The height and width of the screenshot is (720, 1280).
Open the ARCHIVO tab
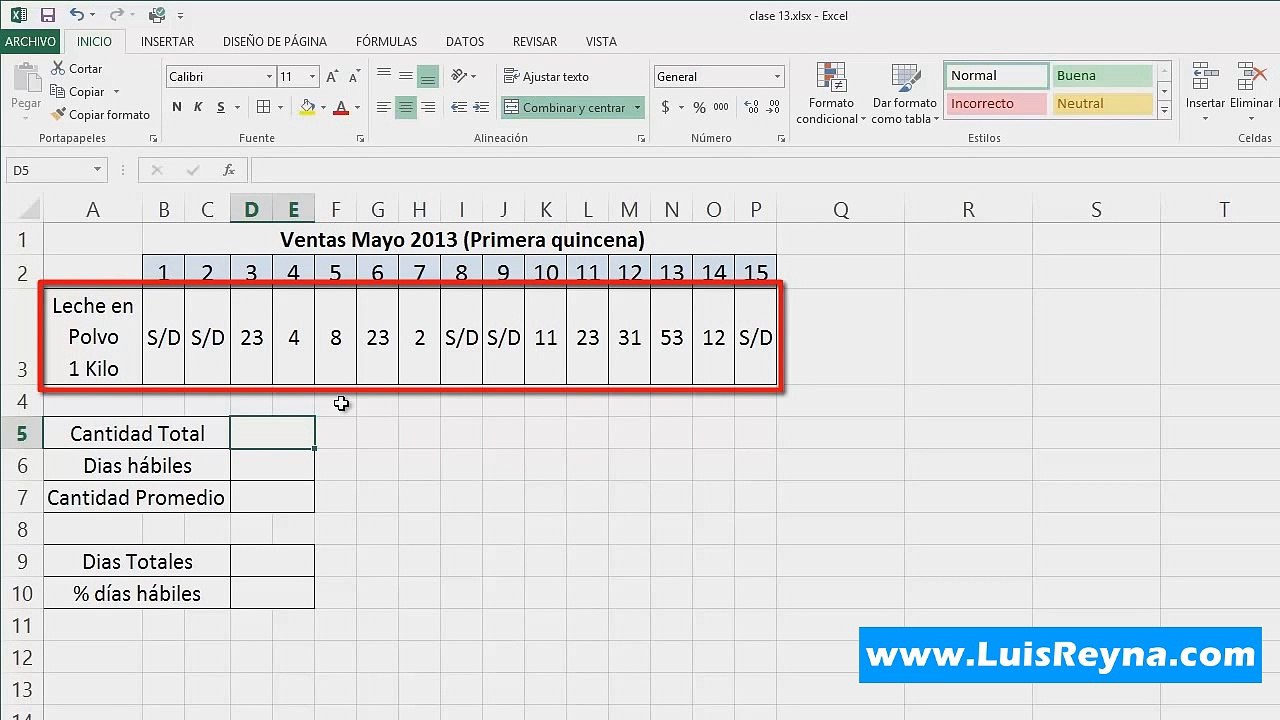pos(30,41)
